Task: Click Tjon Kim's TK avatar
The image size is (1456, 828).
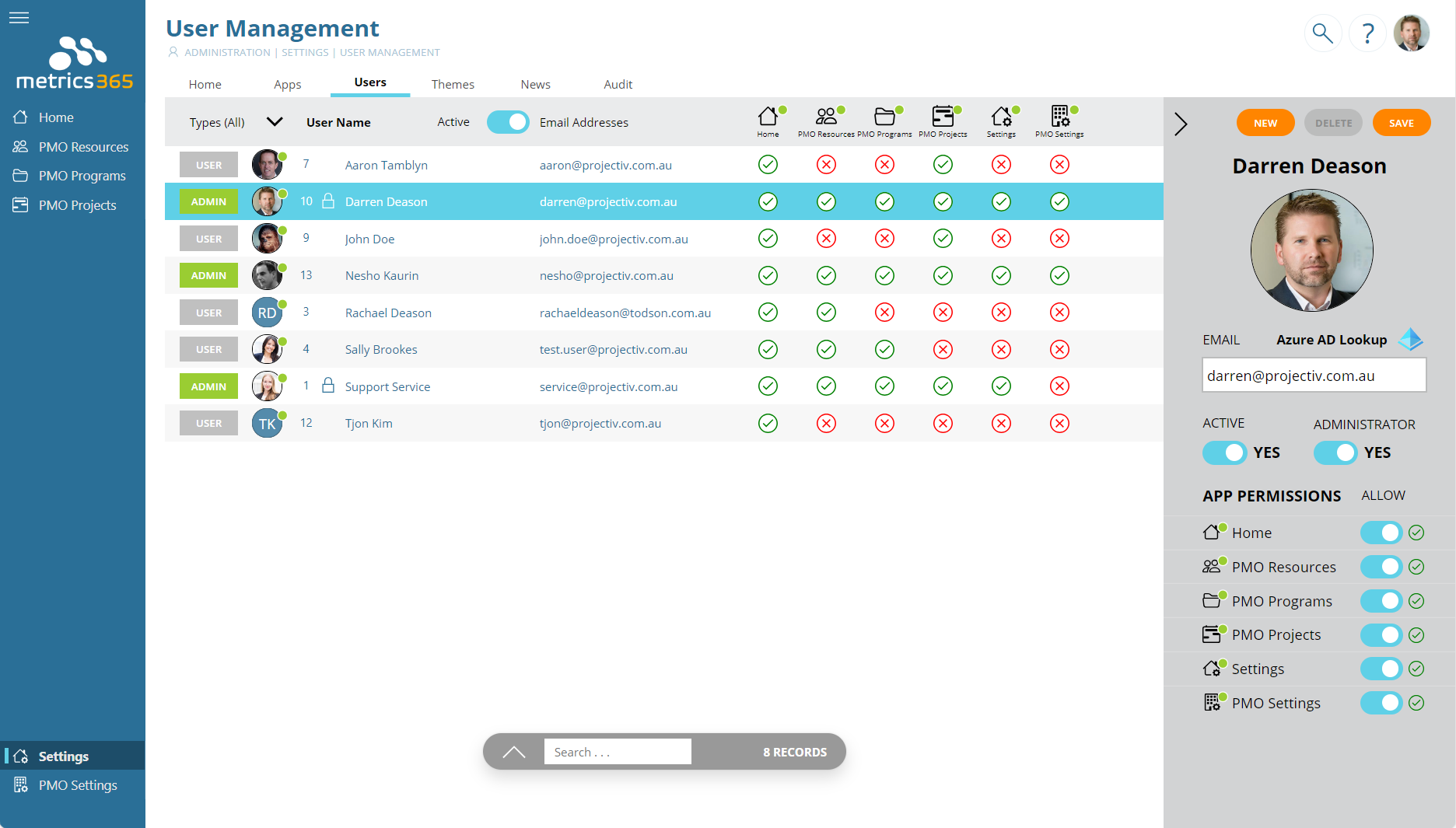Action: (x=267, y=423)
